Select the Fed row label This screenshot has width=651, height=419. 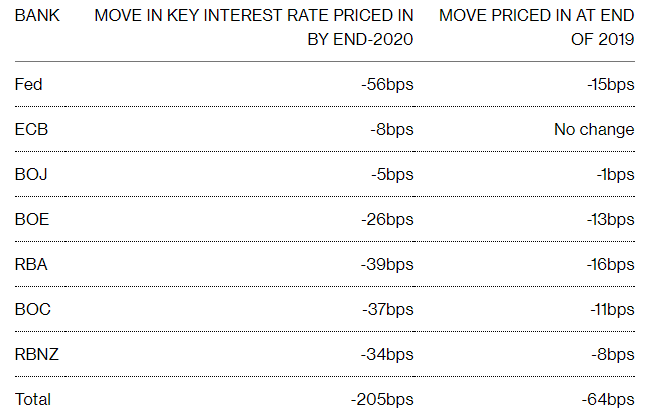tap(28, 84)
